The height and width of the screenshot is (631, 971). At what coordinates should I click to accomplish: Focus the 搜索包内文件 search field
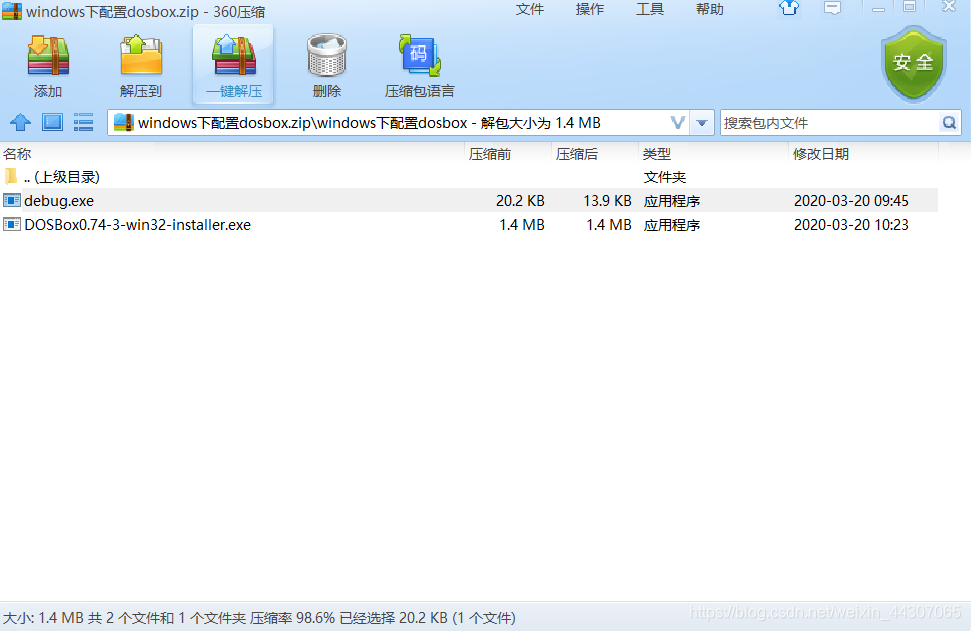pos(830,123)
